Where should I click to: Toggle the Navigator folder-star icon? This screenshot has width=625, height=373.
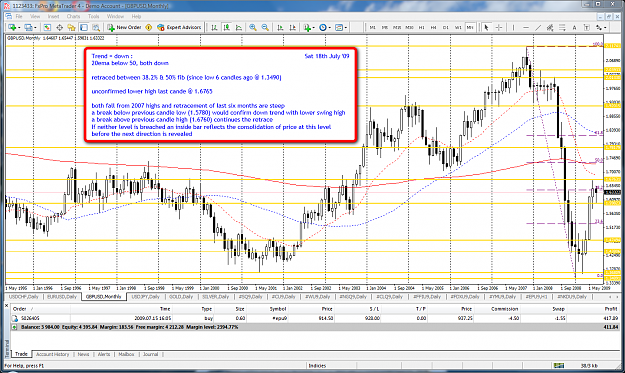[71, 27]
